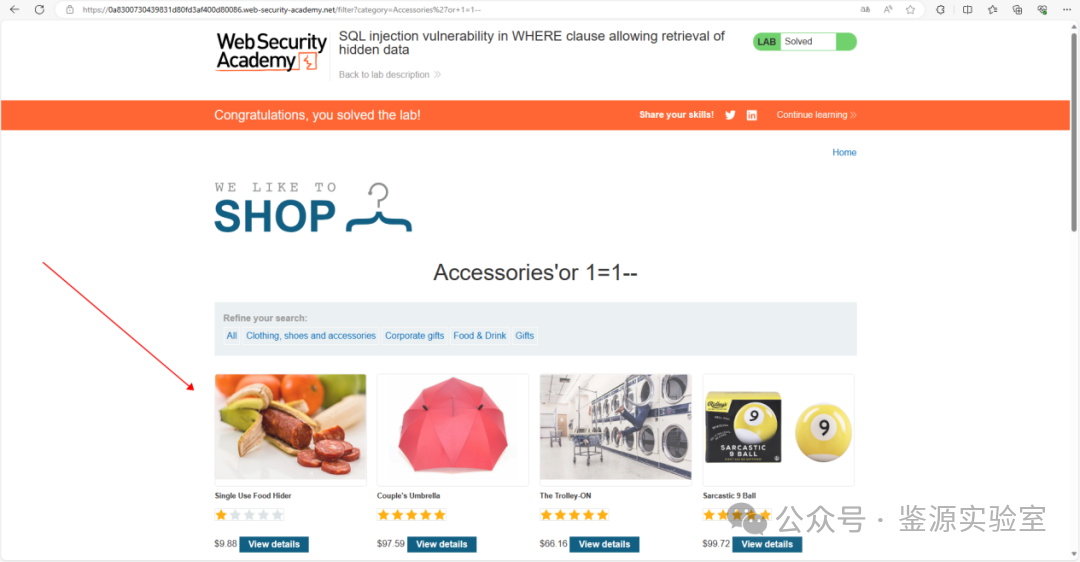This screenshot has width=1080, height=562.
Task: Click in the browser address bar
Action: click(455, 10)
